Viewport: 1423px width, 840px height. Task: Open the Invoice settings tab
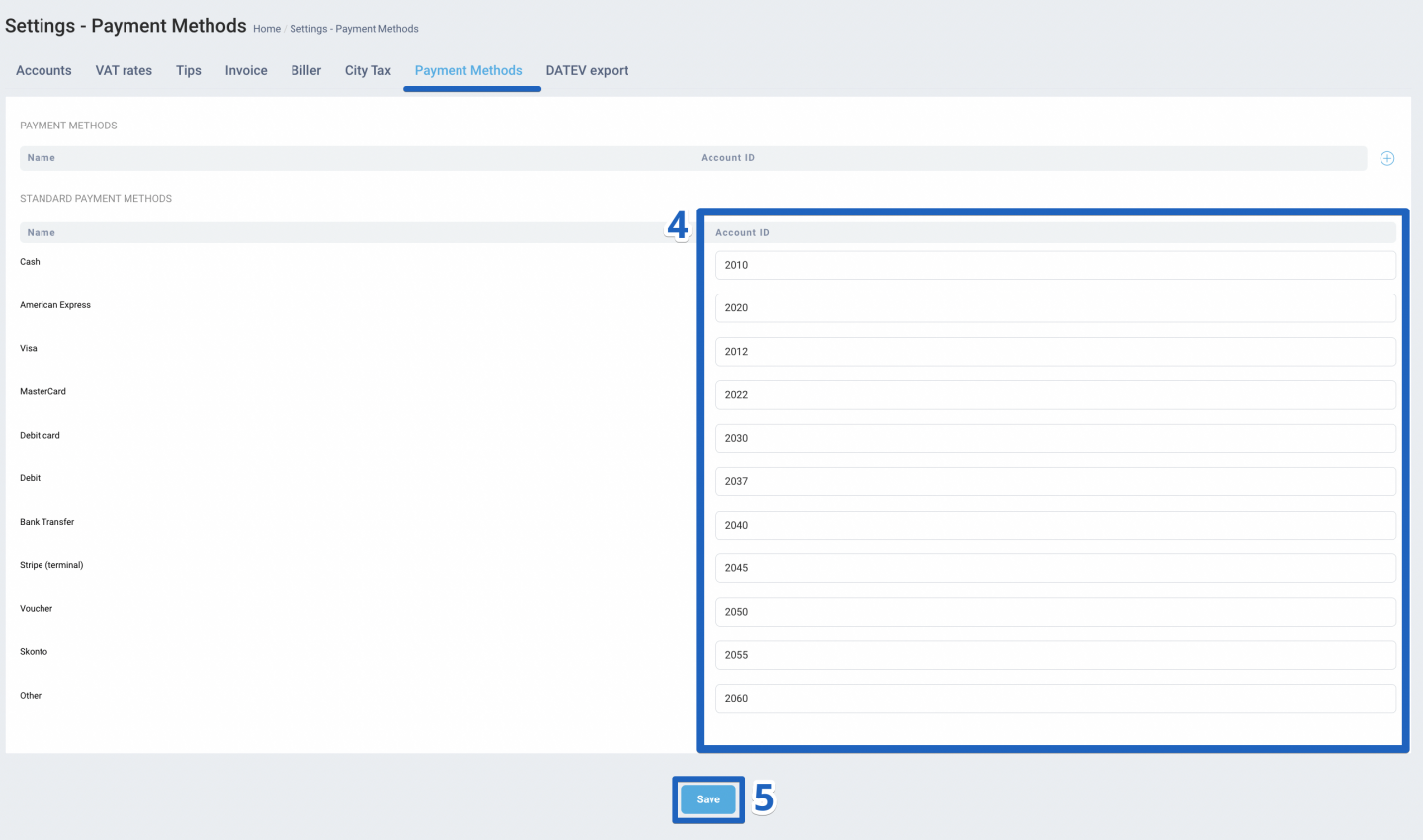[x=246, y=71]
